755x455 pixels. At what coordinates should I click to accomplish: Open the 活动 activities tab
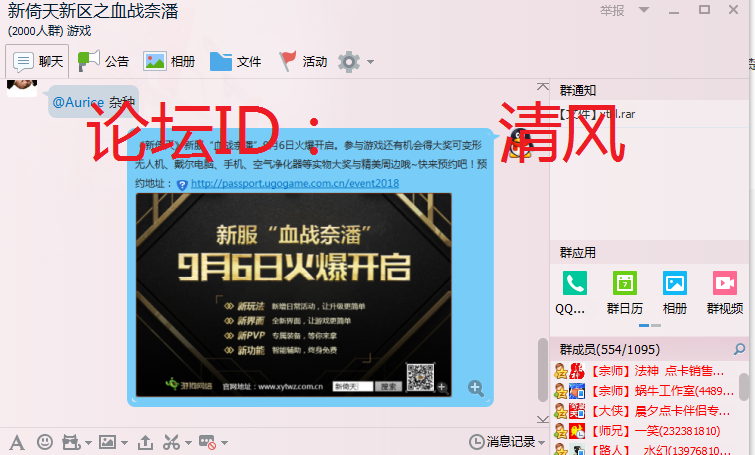point(303,62)
